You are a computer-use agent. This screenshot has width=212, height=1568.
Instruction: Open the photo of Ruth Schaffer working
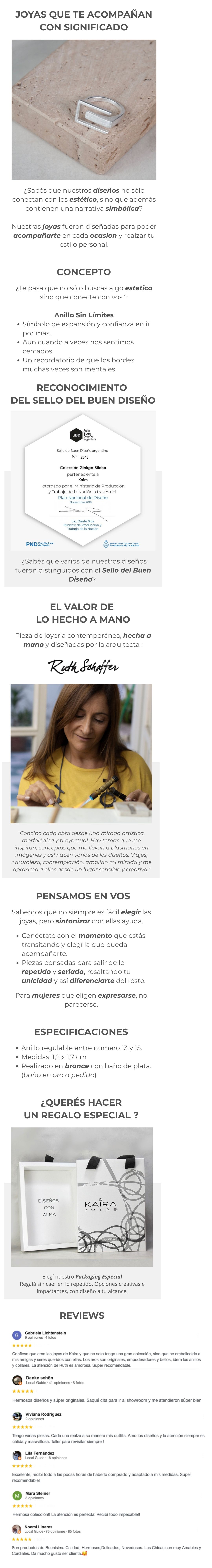(x=81, y=754)
